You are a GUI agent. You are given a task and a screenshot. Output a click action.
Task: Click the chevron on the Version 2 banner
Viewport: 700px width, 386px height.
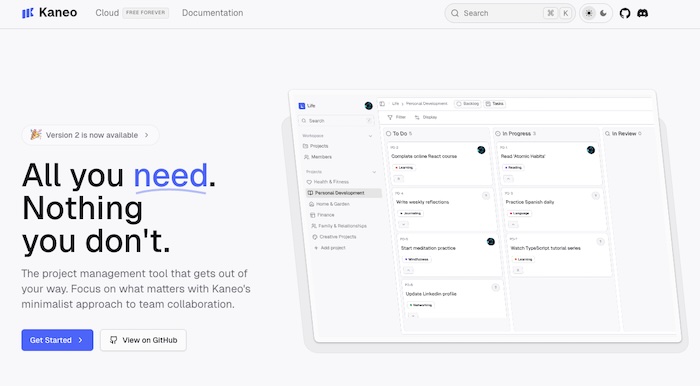146,135
